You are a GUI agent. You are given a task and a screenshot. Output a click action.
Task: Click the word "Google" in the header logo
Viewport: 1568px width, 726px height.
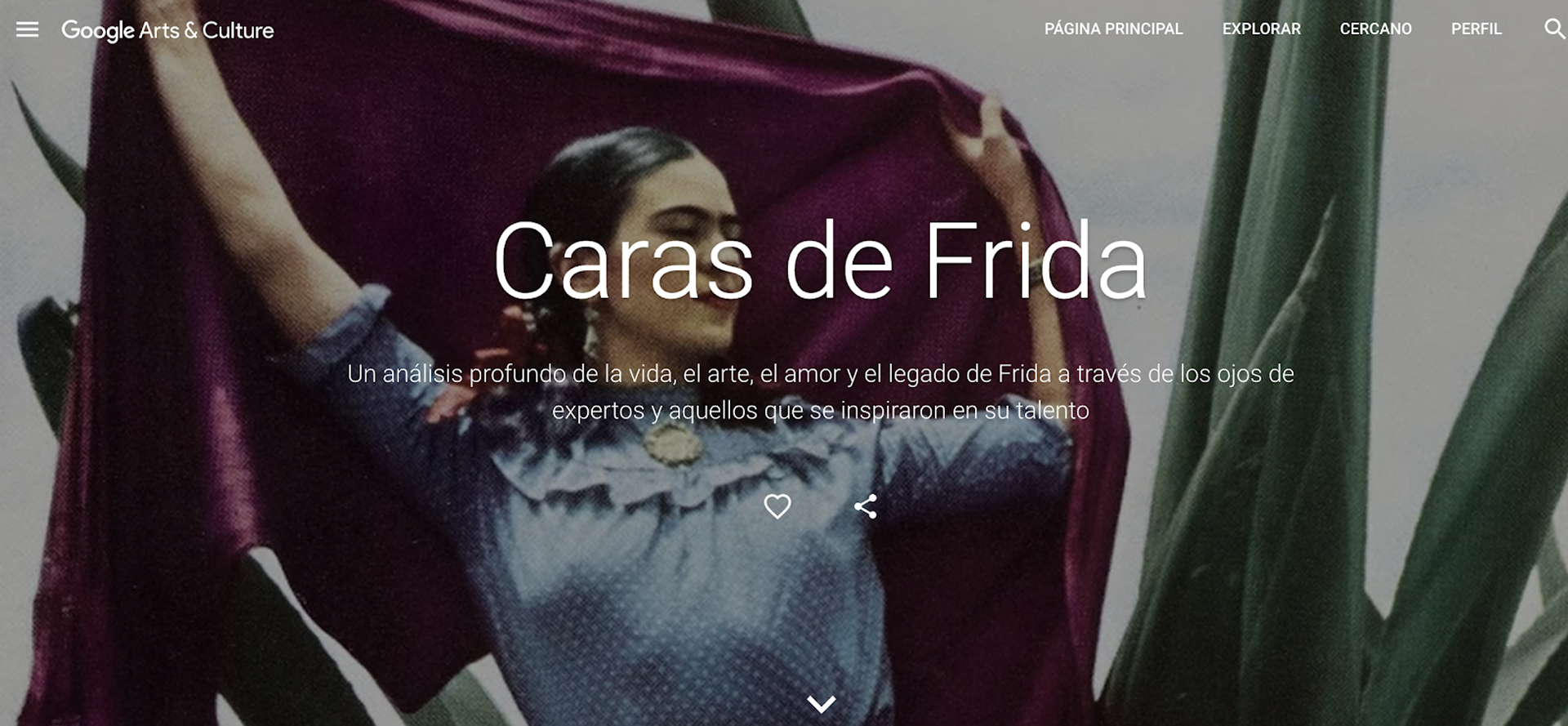(98, 31)
